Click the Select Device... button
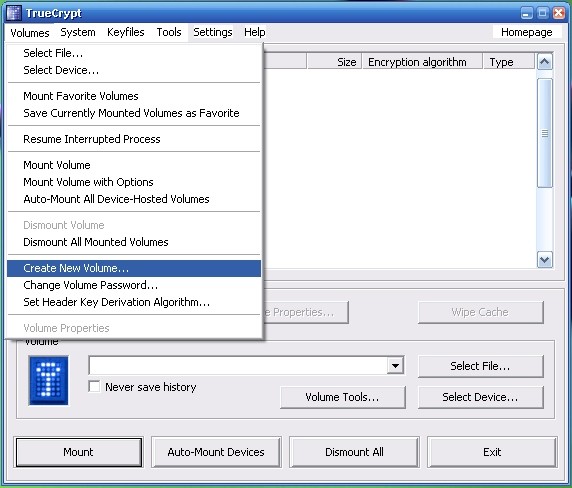 480,397
